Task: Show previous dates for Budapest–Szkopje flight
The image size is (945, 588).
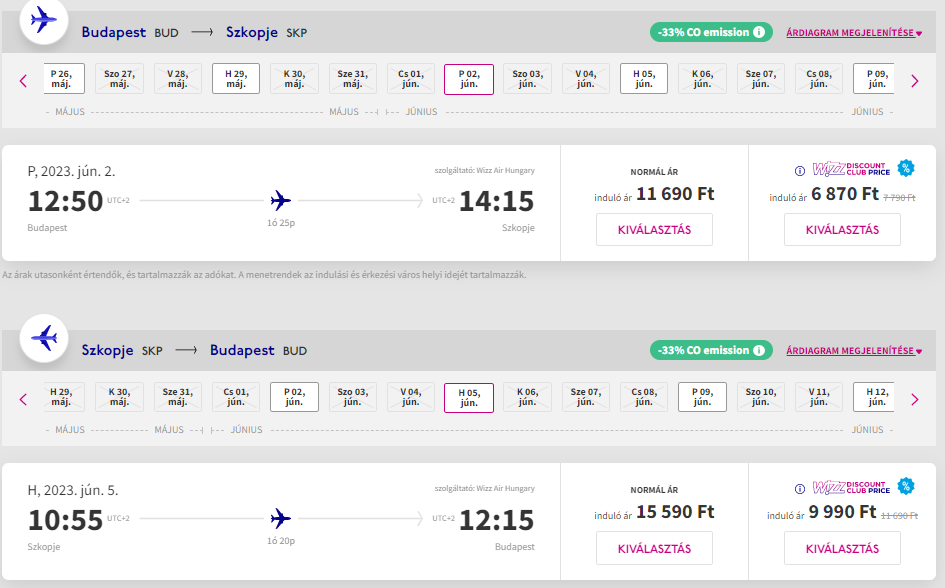Action: [x=23, y=81]
